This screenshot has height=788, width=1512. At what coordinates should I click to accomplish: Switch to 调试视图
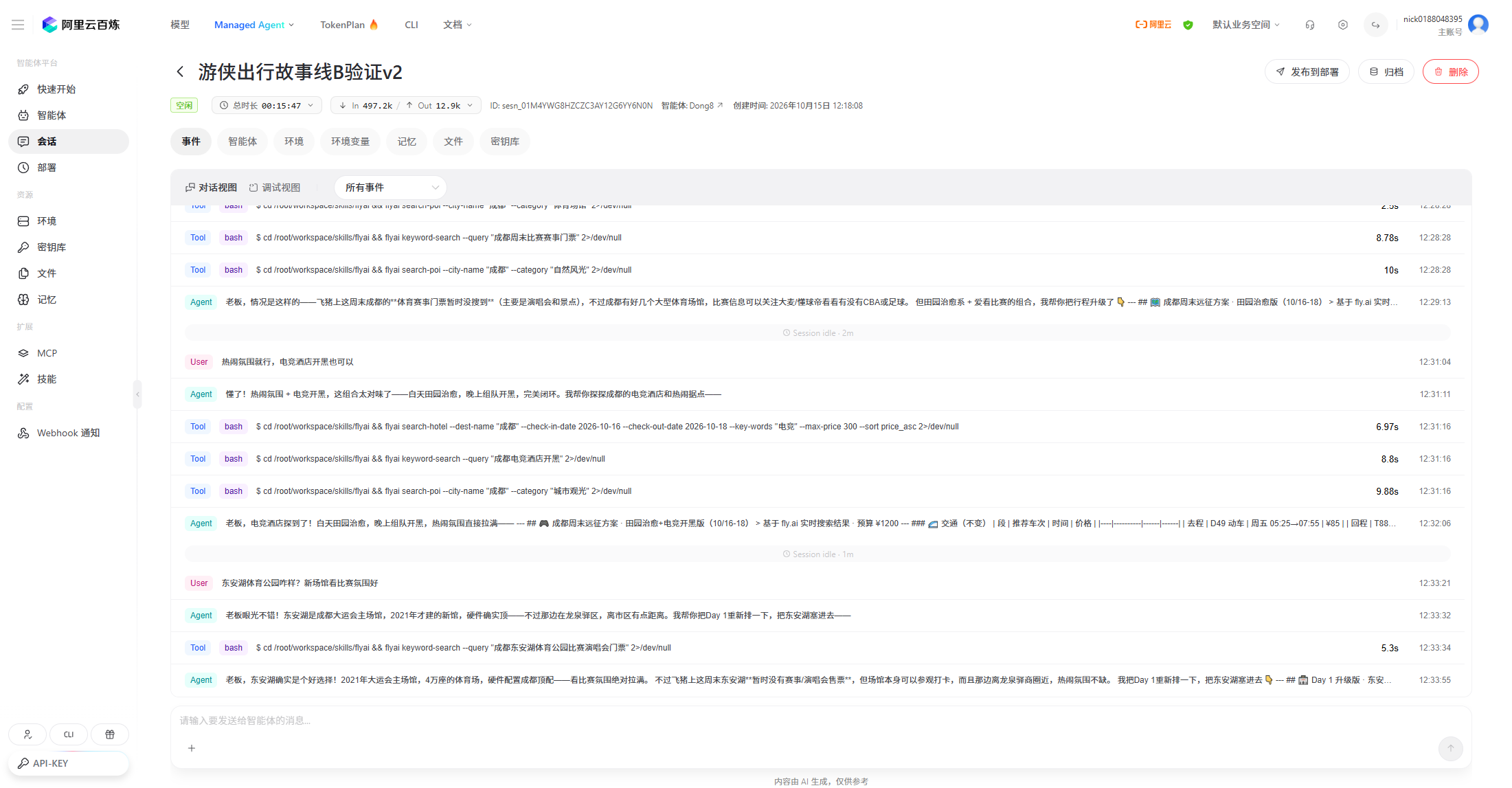tap(274, 188)
